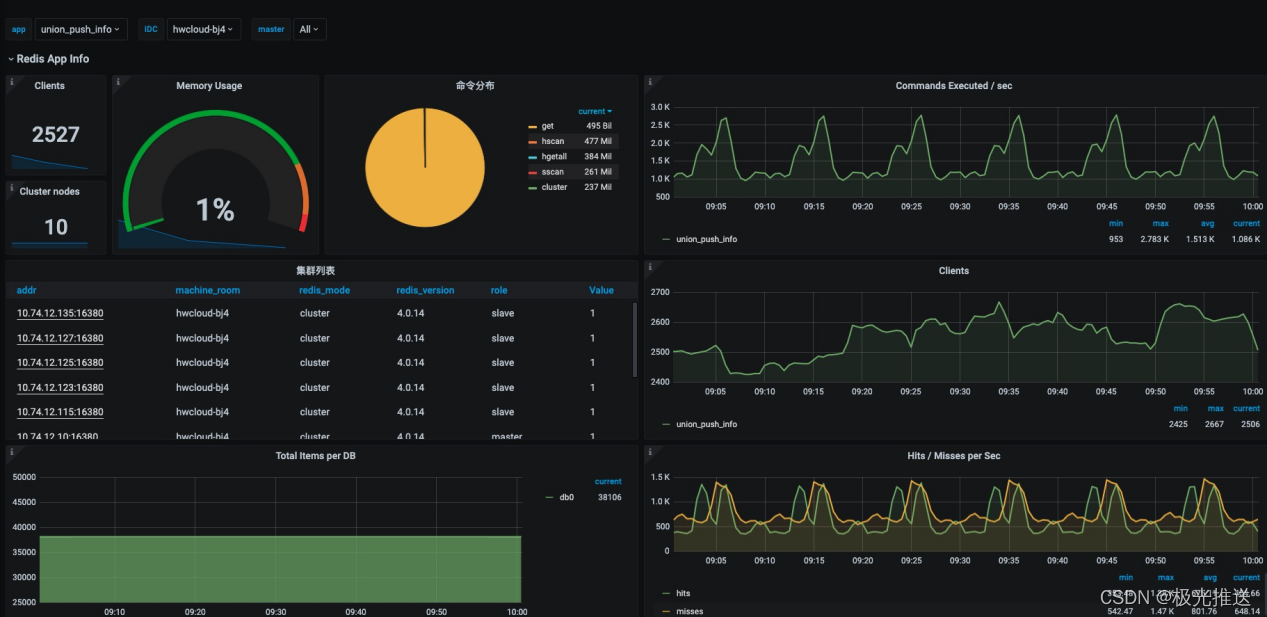
Task: Open the IDC hwcloud-bj4 dropdown
Action: coord(204,29)
